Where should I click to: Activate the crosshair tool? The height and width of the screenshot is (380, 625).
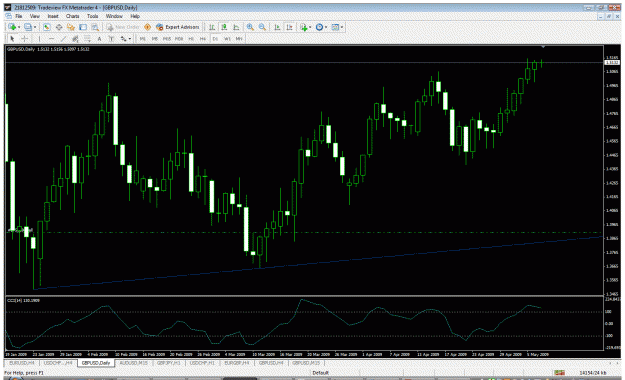(24, 39)
